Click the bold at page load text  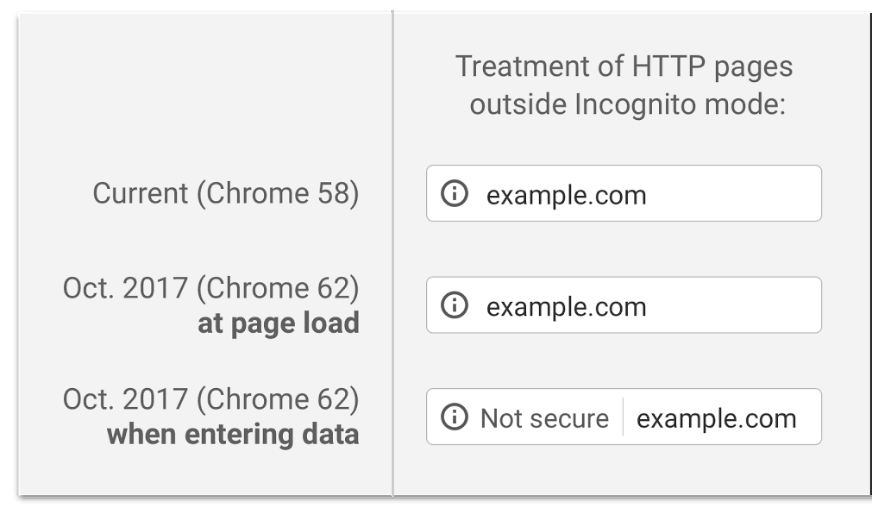tap(279, 324)
